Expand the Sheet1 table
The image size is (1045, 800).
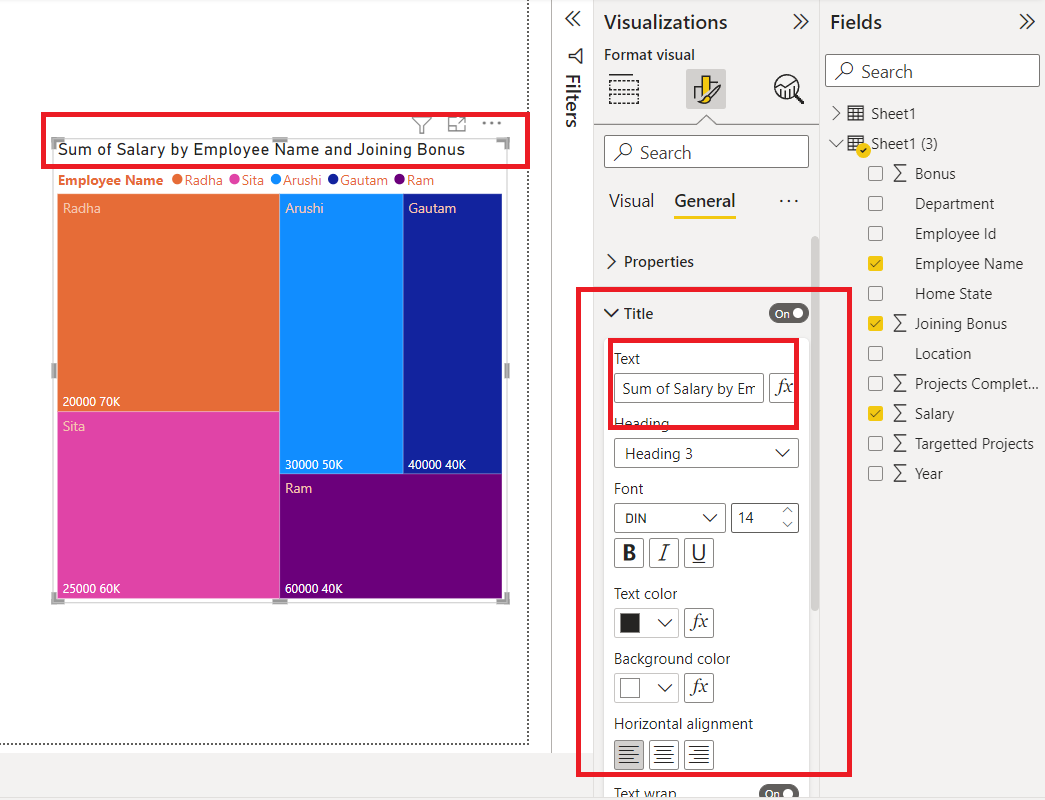coord(836,113)
